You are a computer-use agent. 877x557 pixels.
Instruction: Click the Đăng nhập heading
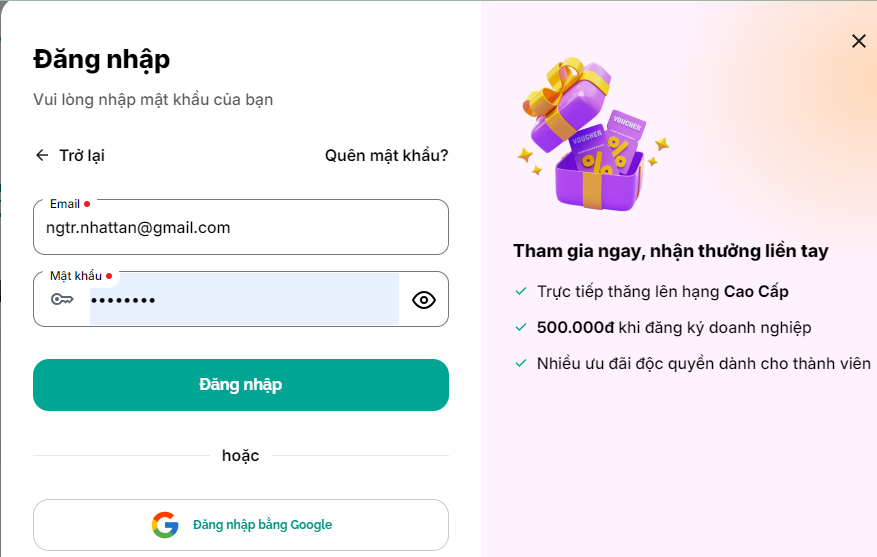point(102,60)
